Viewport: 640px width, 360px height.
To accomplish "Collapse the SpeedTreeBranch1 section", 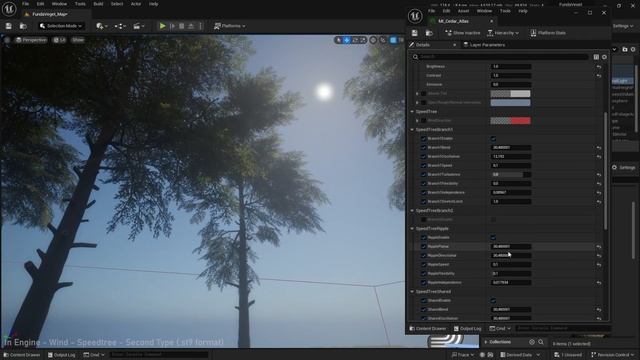I will (412, 130).
